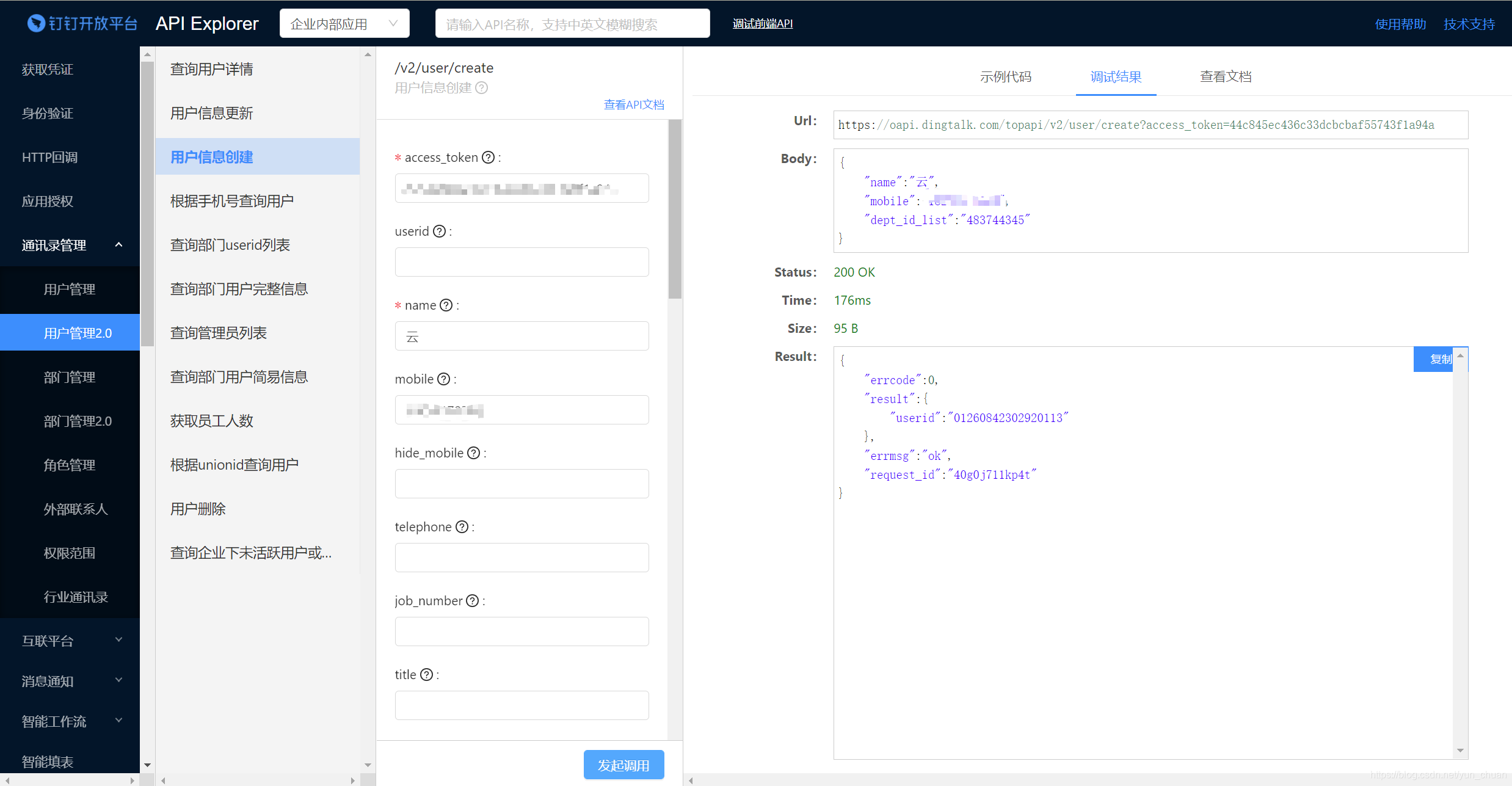Open the 使用帮助 link
This screenshot has height=786, width=1512.
click(x=1400, y=24)
